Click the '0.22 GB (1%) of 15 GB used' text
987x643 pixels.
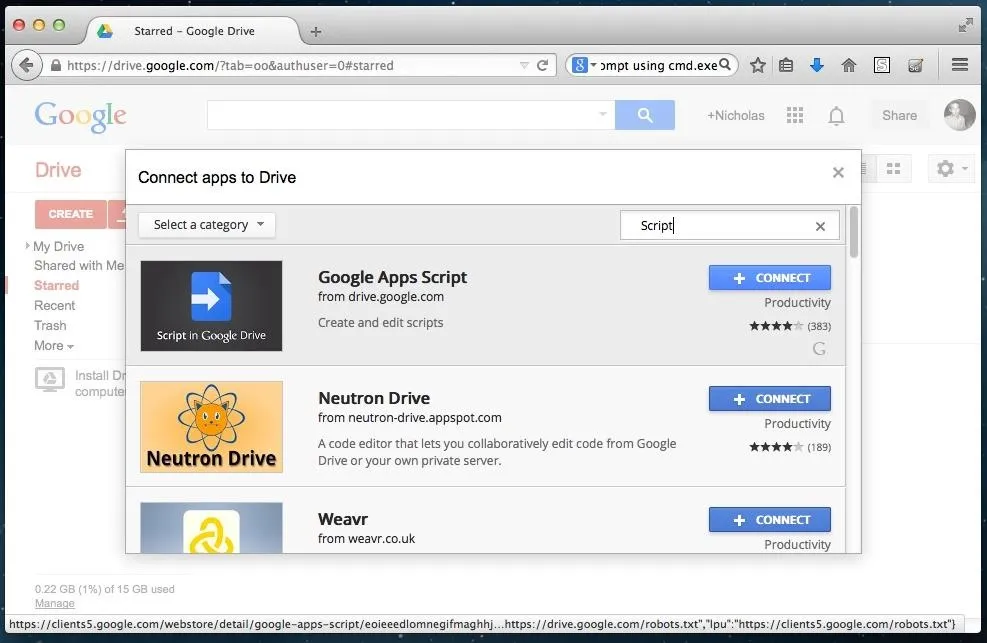coord(104,589)
